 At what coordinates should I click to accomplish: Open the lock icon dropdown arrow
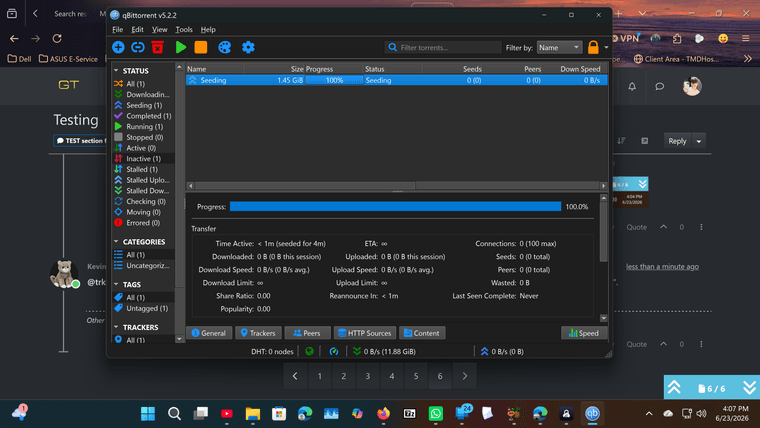tap(606, 48)
